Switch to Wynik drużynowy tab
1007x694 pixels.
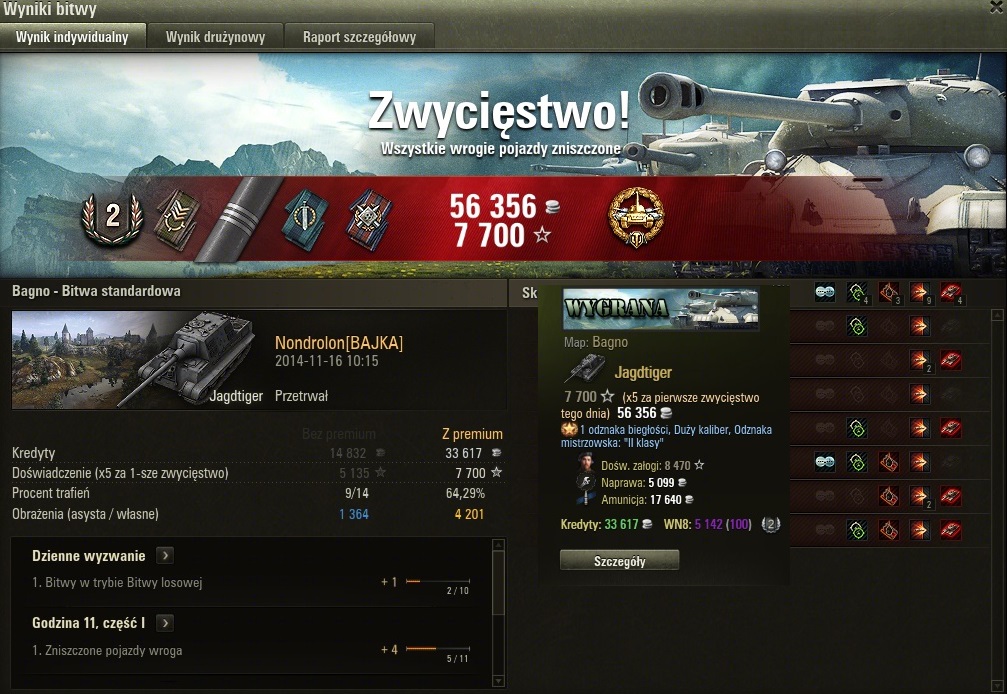point(215,37)
